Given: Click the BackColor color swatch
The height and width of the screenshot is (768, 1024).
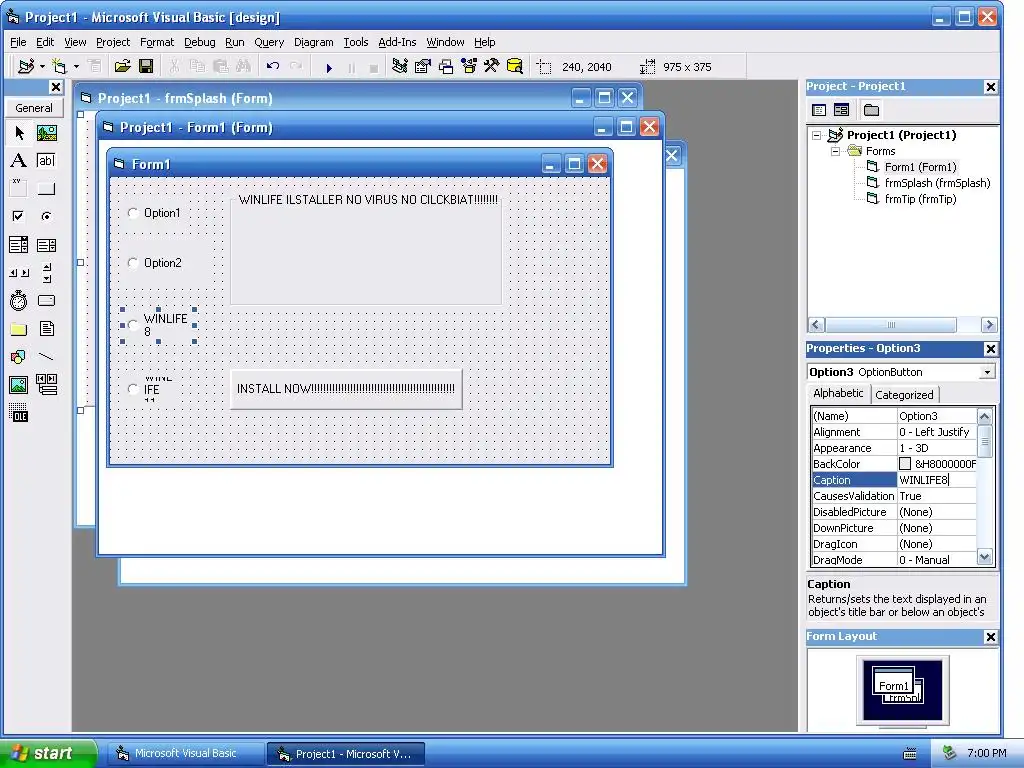Looking at the screenshot, I should point(905,464).
